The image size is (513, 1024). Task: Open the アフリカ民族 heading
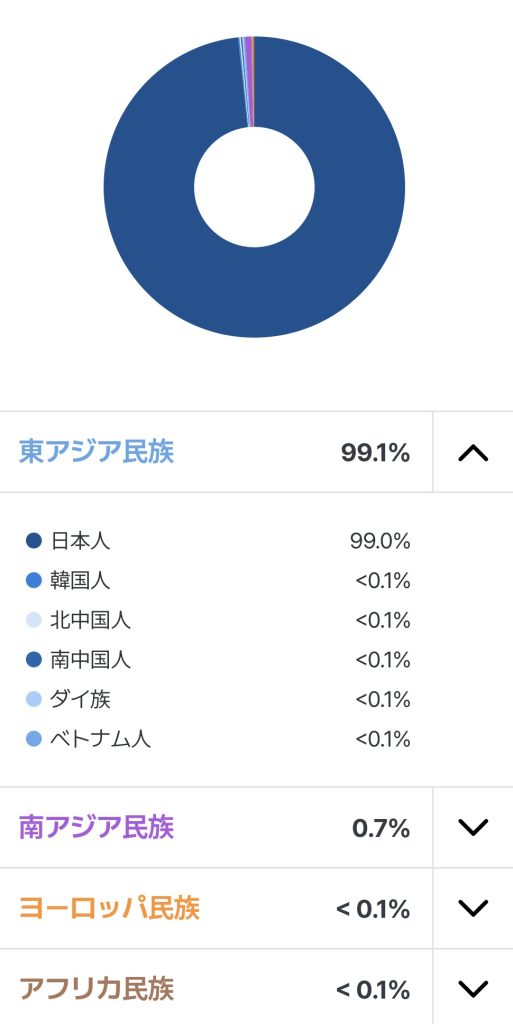tap(97, 989)
